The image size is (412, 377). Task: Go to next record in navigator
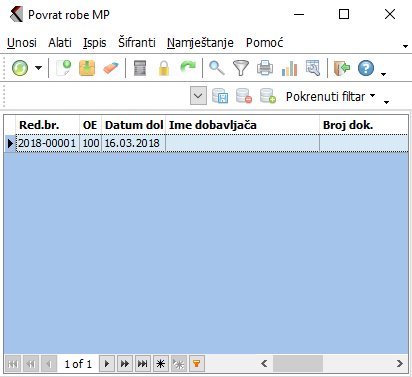pos(107,363)
